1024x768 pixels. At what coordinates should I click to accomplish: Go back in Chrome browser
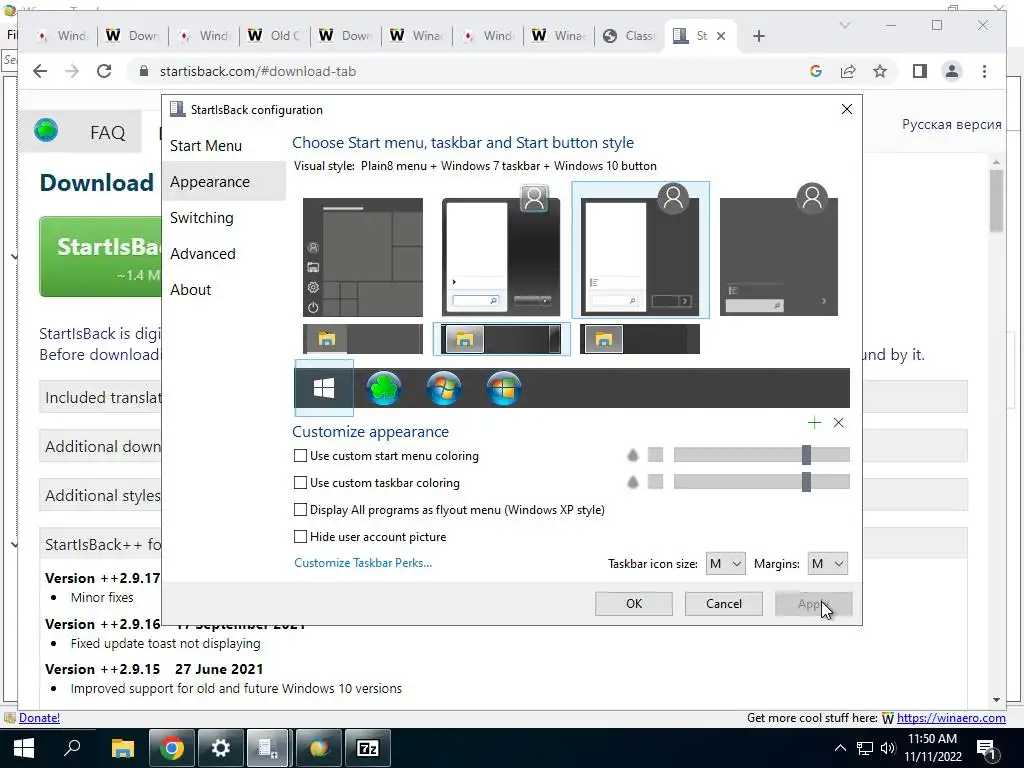[x=40, y=71]
